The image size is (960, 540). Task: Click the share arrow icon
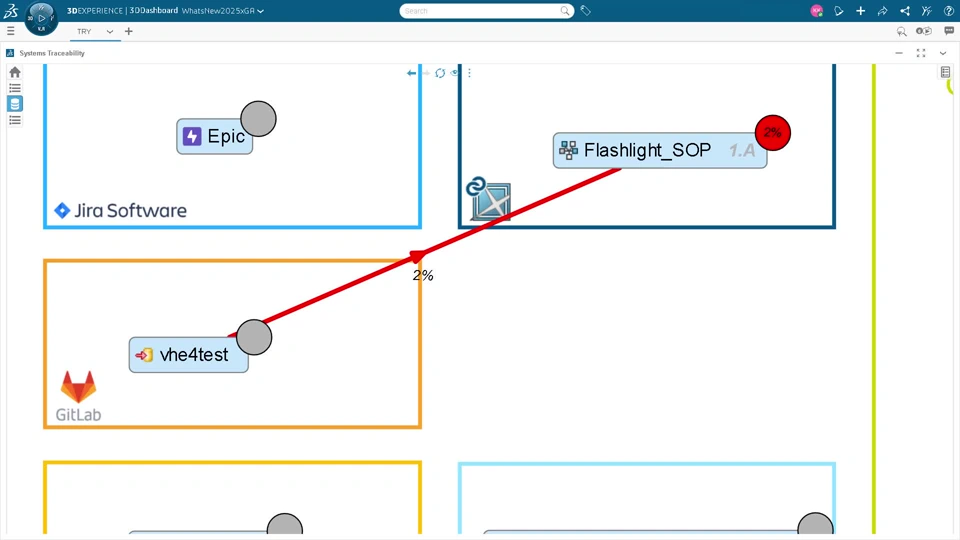coord(882,10)
